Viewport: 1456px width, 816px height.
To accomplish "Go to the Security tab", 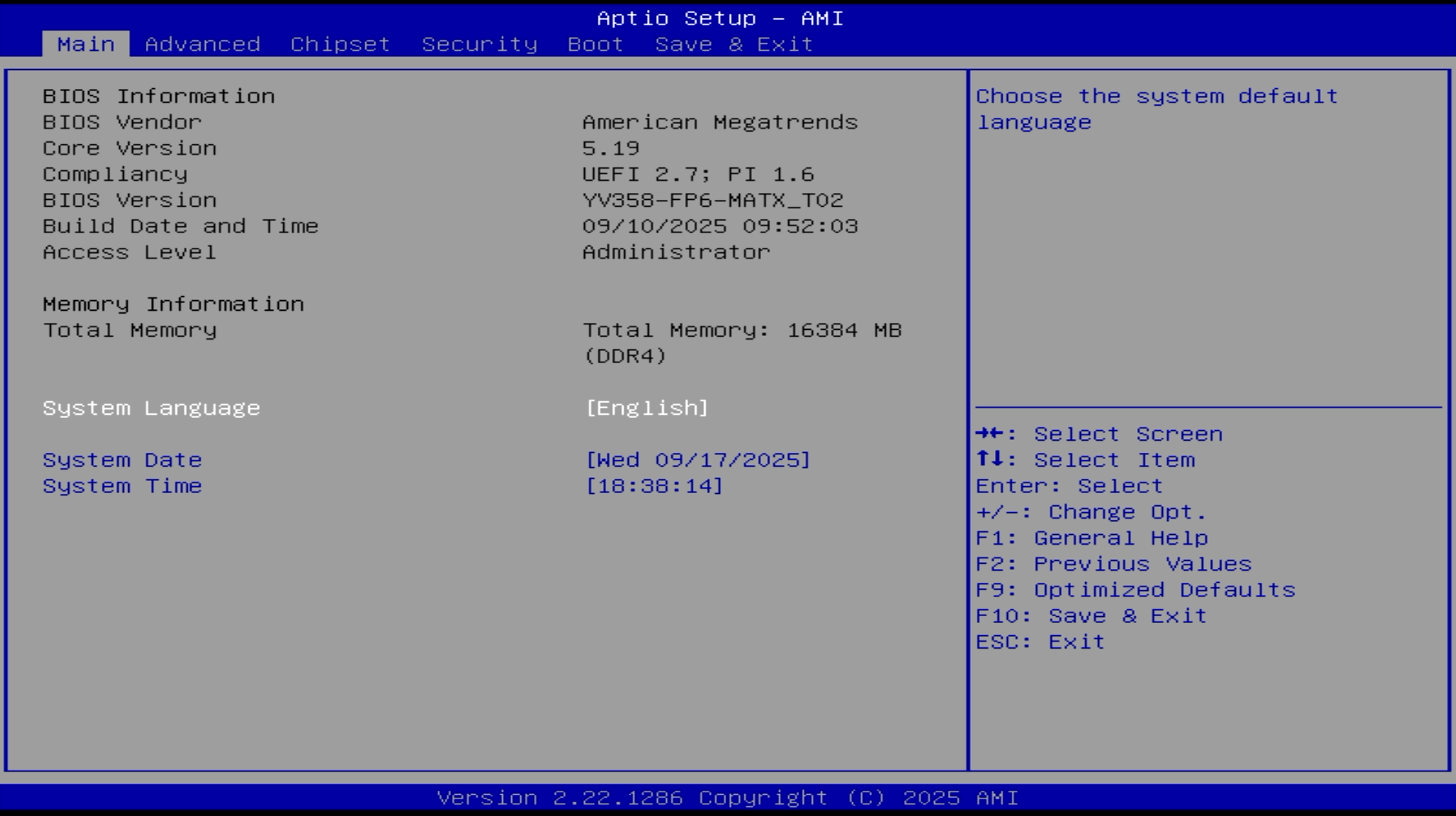I will pyautogui.click(x=479, y=44).
